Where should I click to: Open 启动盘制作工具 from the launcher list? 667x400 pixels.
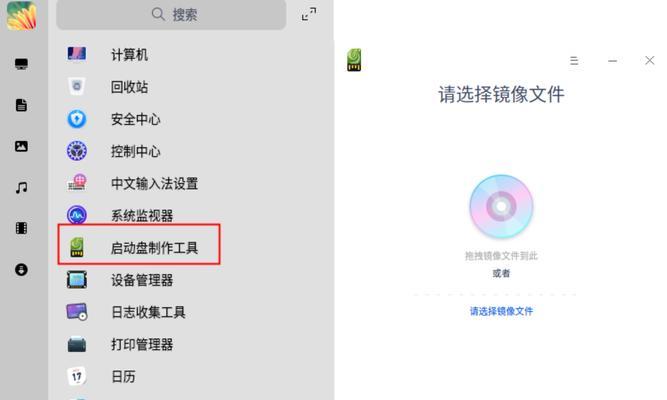coord(139,247)
